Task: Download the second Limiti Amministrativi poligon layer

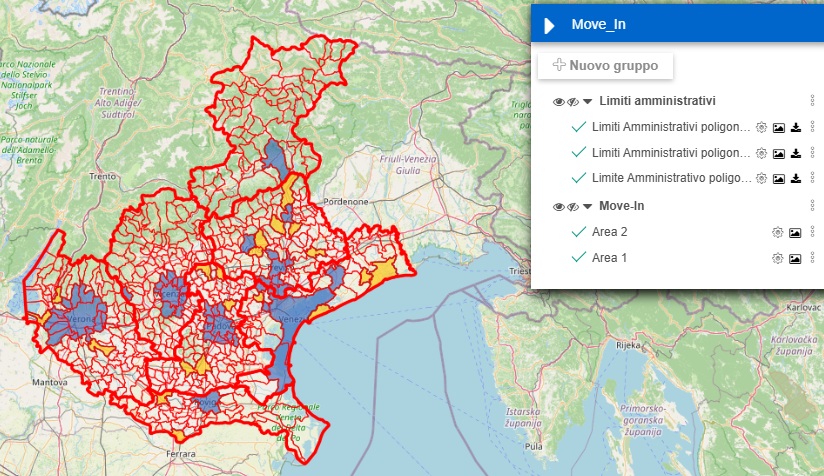Action: tap(796, 153)
